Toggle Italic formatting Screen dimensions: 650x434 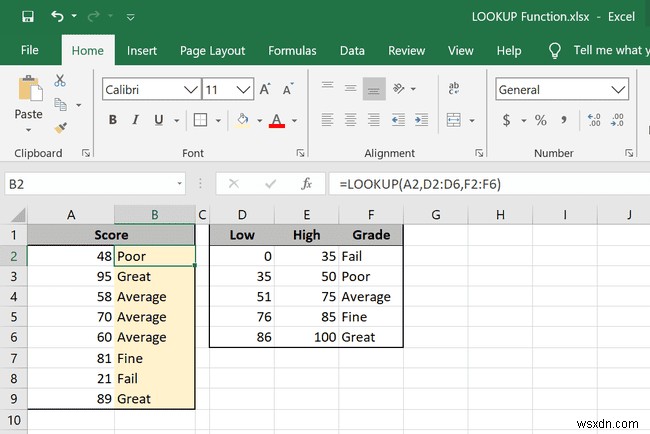(135, 120)
